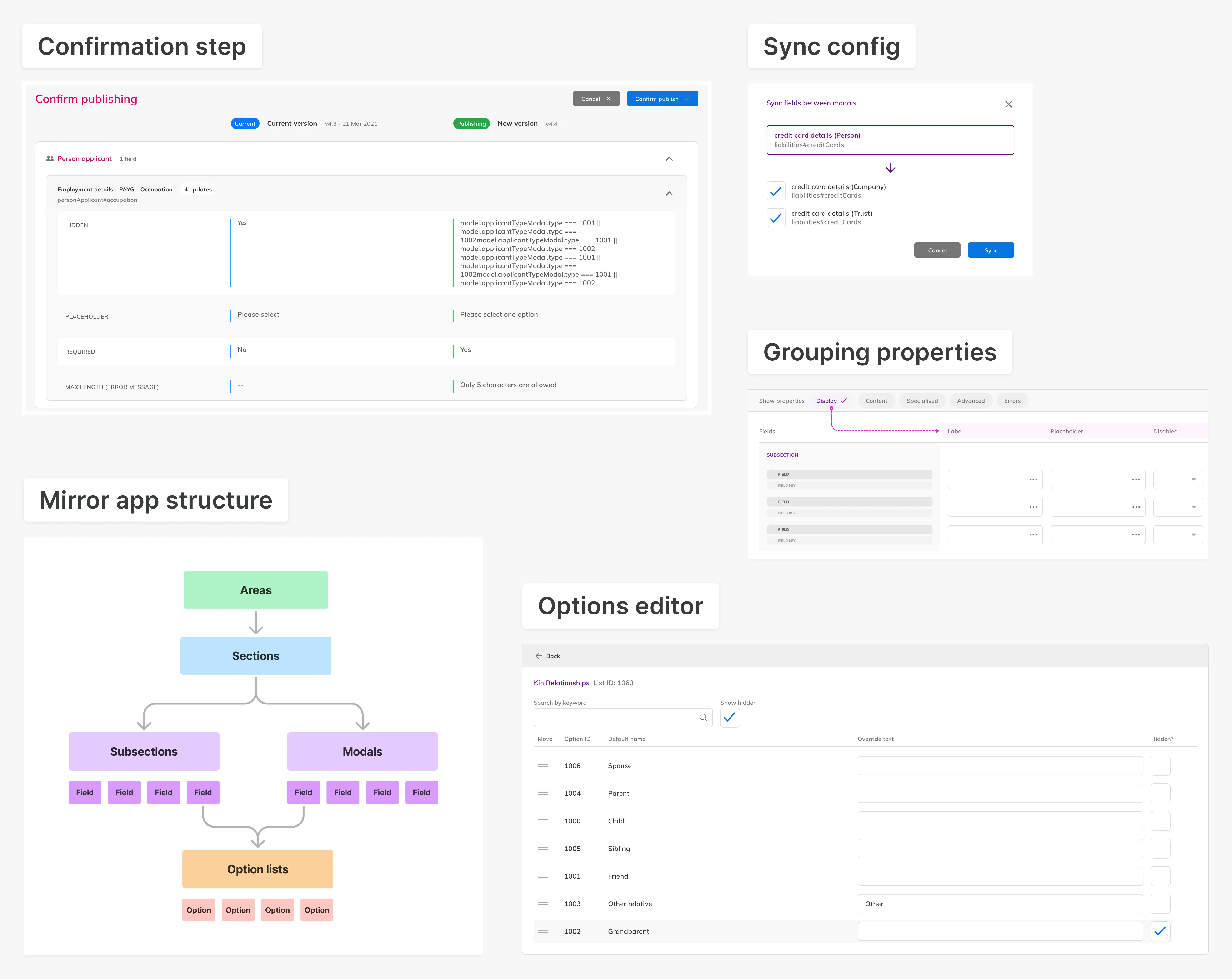
Task: Select the Specialised properties tab
Action: (x=922, y=401)
